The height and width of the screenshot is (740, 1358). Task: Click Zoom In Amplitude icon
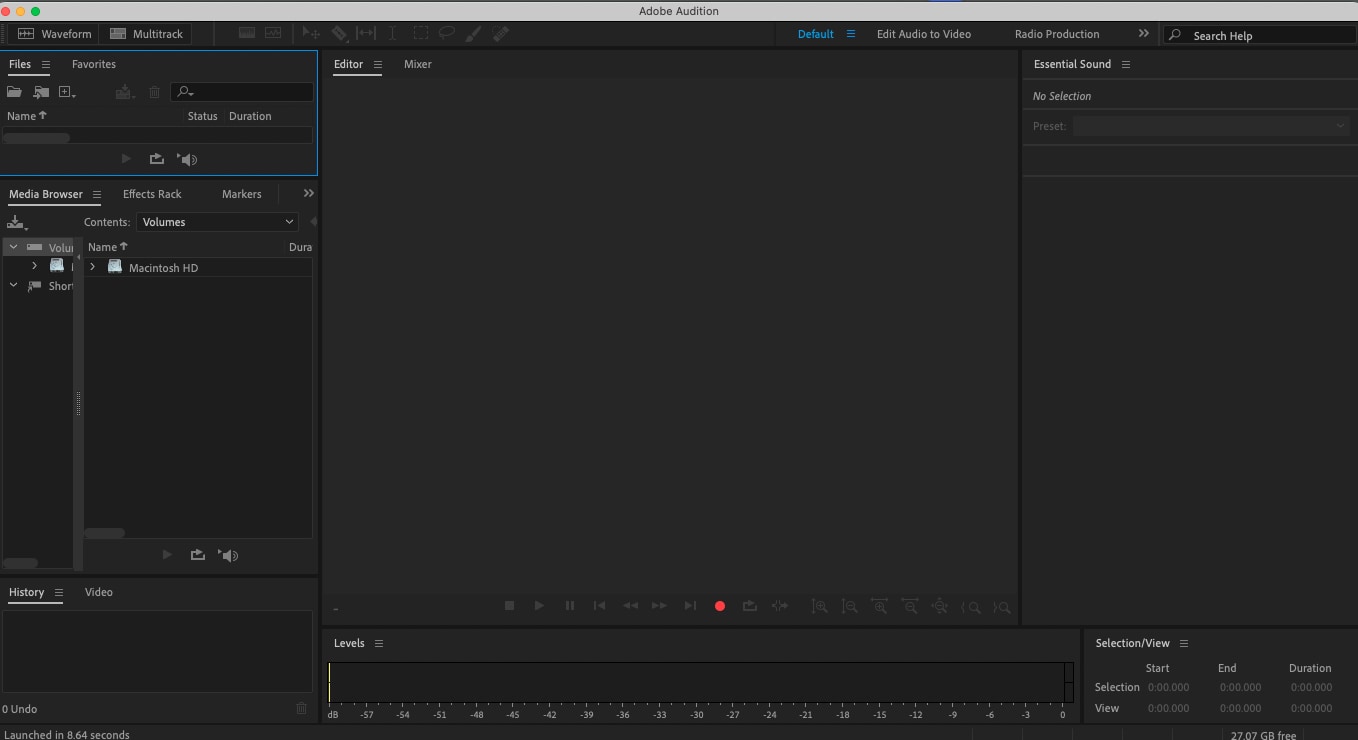click(x=819, y=606)
